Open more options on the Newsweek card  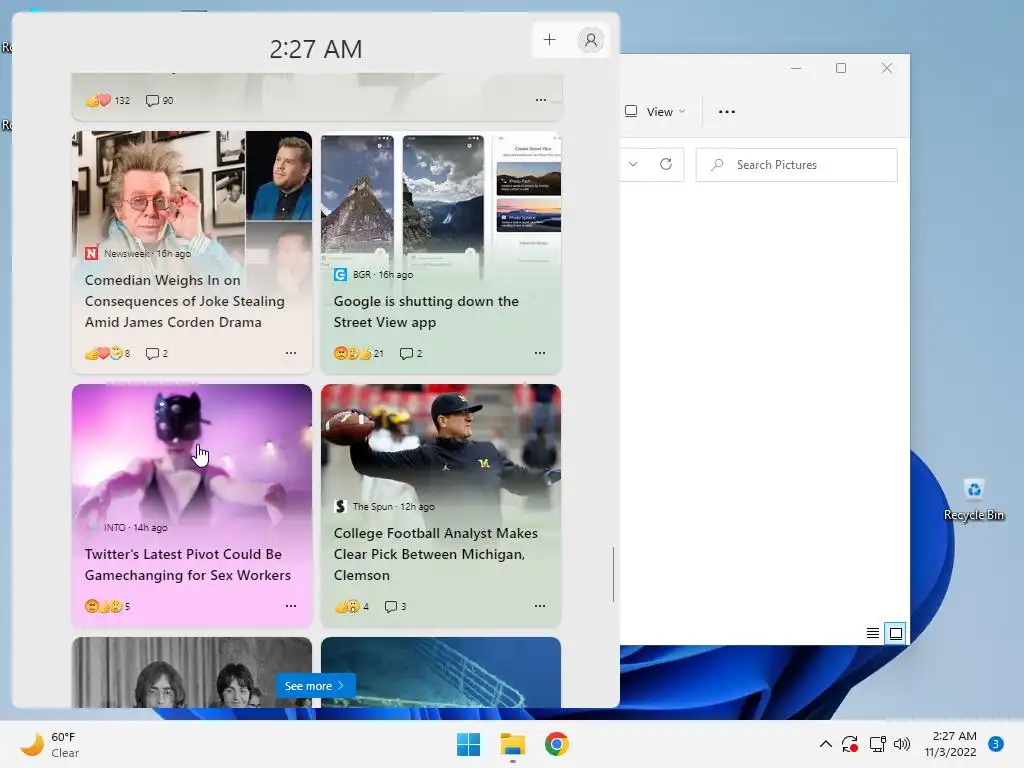coord(291,353)
